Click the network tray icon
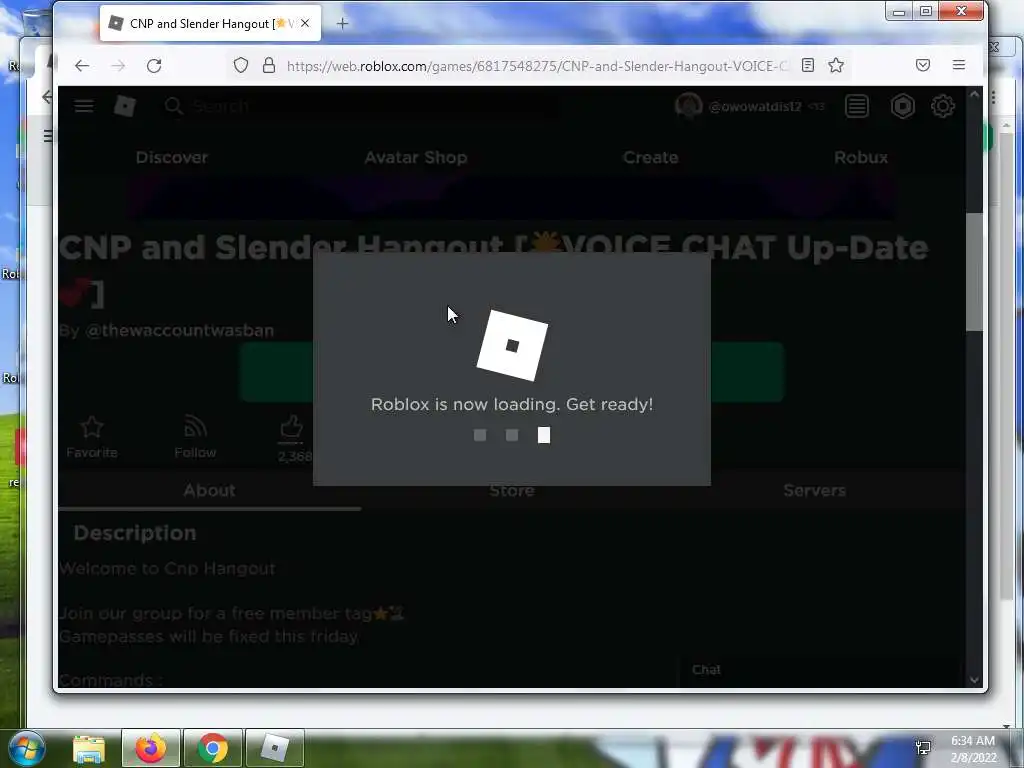This screenshot has height=768, width=1024. point(923,747)
